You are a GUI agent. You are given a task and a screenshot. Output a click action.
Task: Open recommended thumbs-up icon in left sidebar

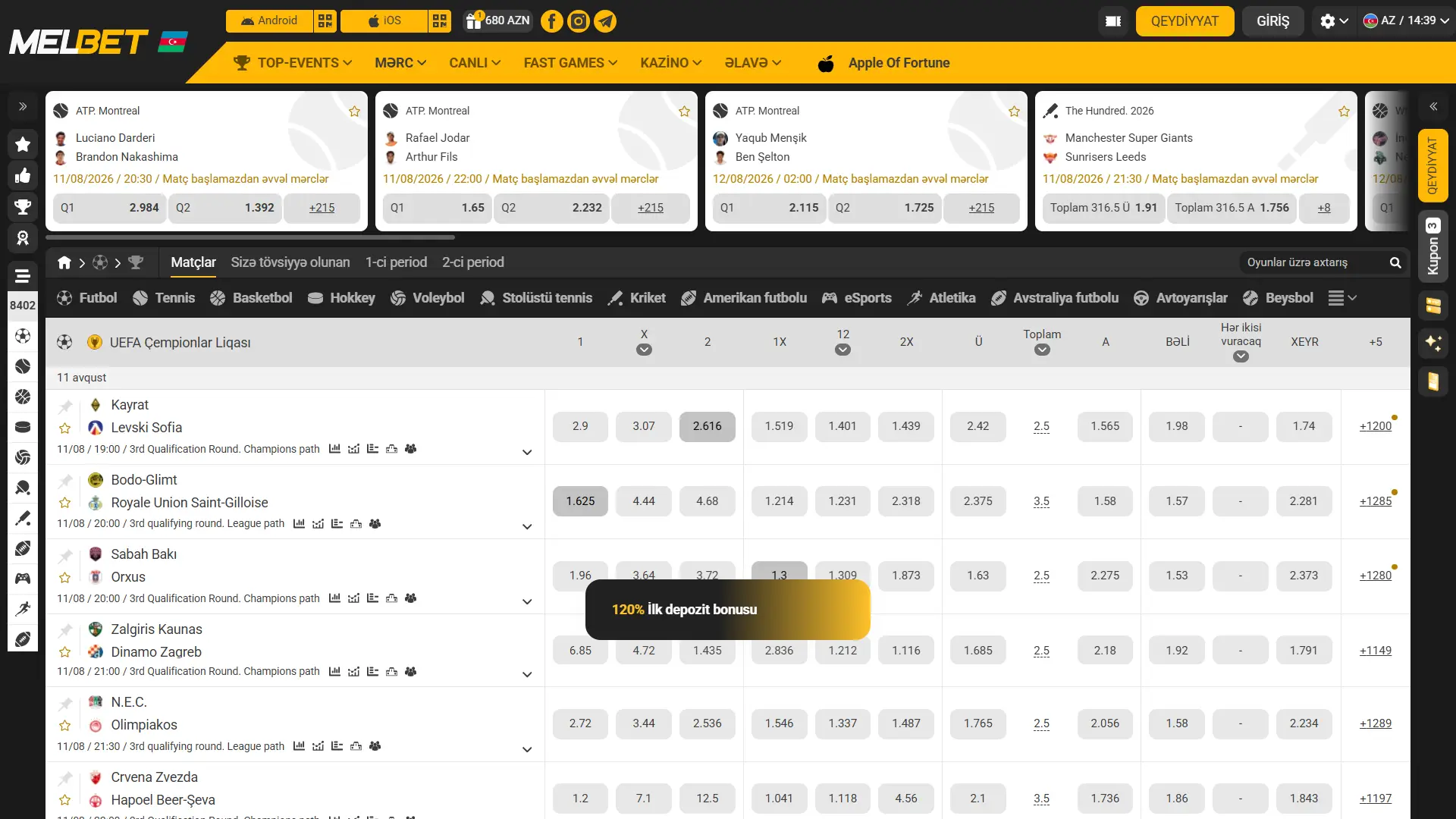click(x=23, y=176)
